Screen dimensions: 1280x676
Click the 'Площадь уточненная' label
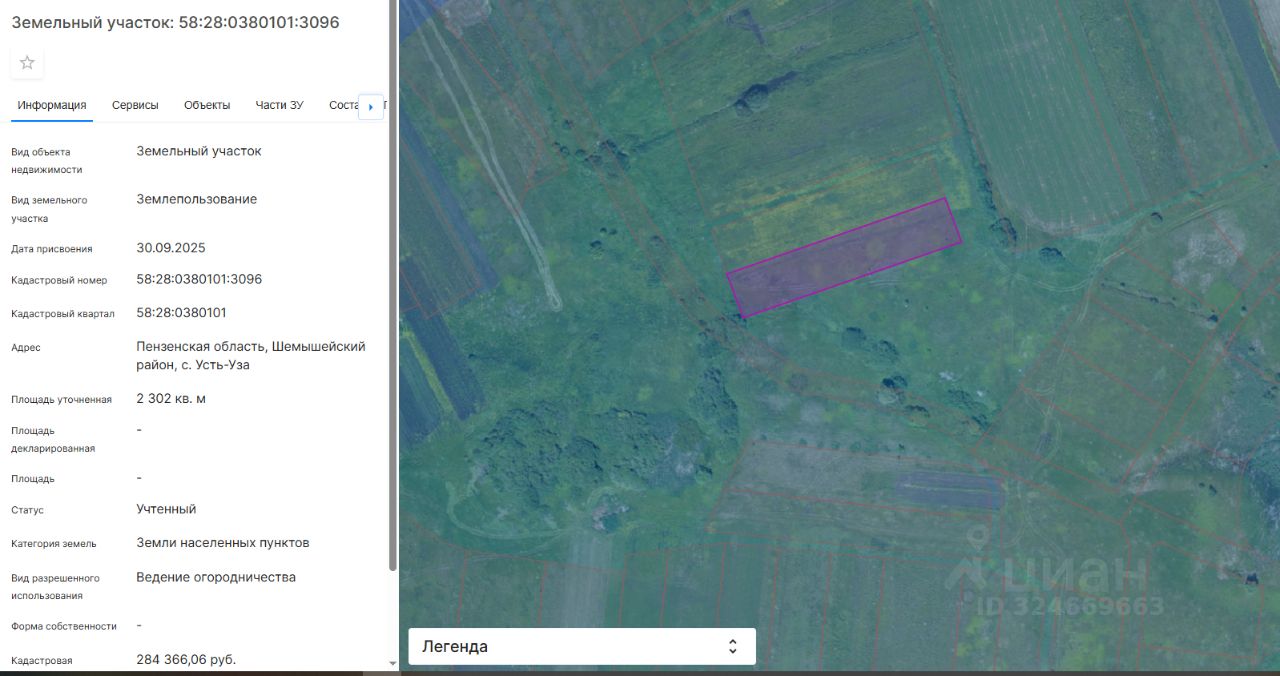click(x=61, y=399)
